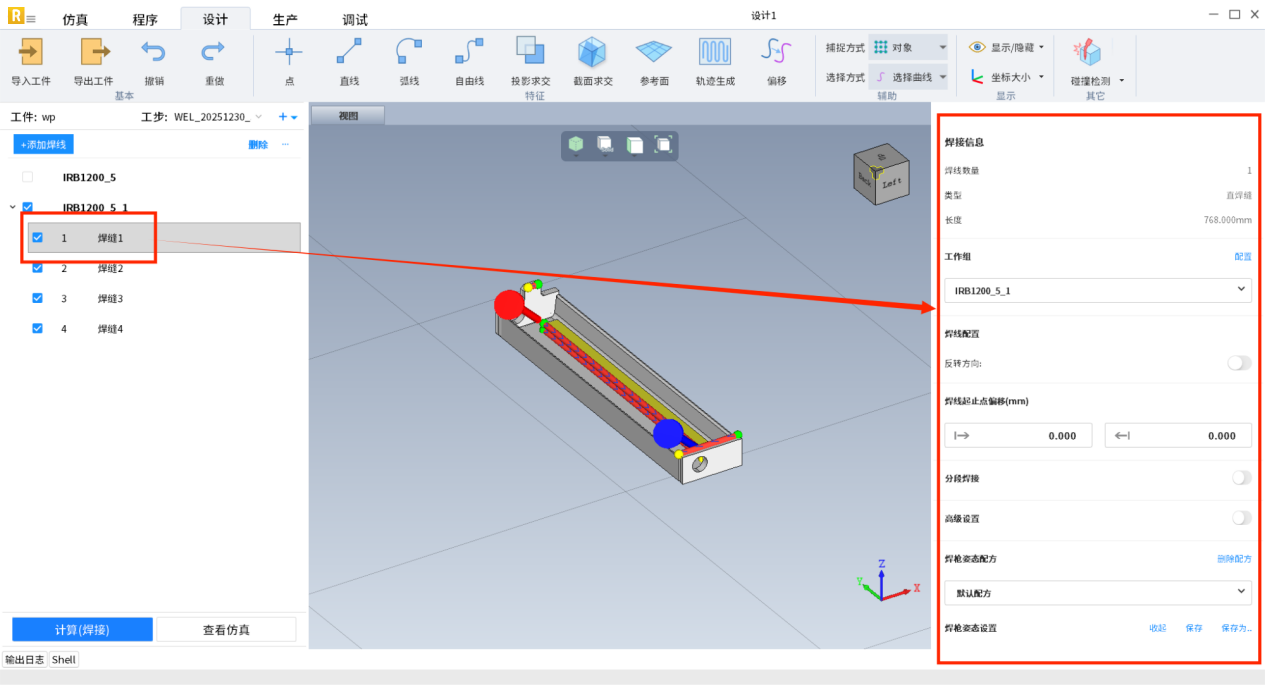
Task: Select the 直线 line tool
Action: tap(349, 52)
